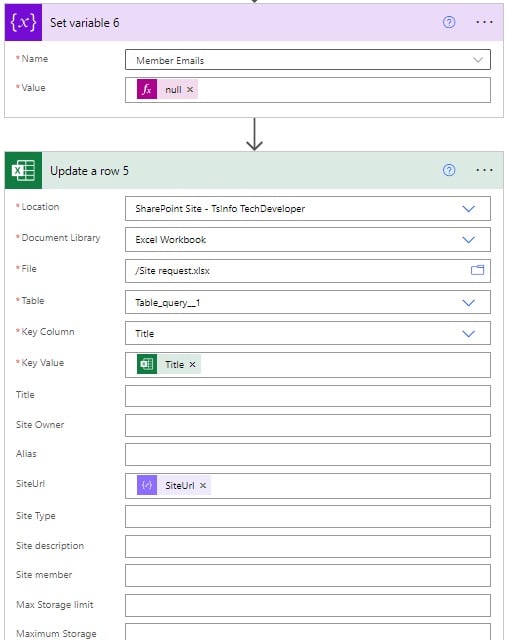The width and height of the screenshot is (507, 640).
Task: Click the 'Member Emails' text
Action: pyautogui.click(x=170, y=60)
